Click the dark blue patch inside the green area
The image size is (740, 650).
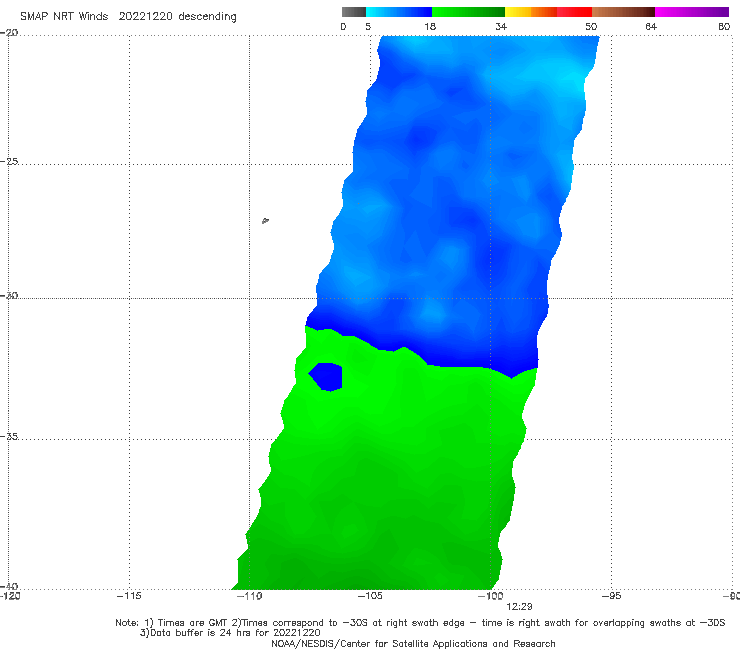[326, 377]
